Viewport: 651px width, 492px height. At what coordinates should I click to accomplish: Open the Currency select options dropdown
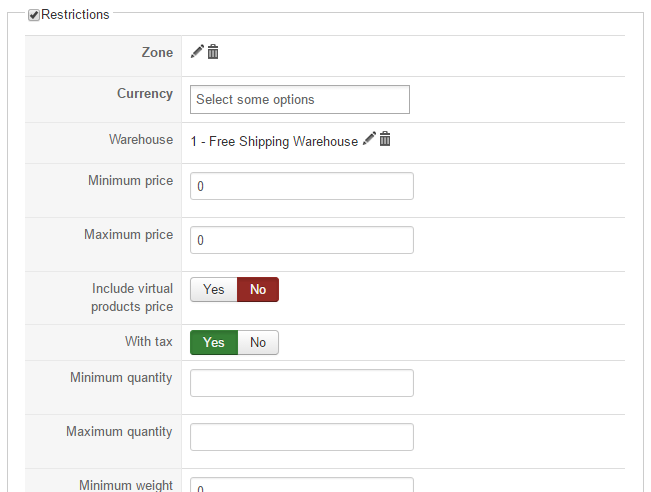[x=299, y=100]
